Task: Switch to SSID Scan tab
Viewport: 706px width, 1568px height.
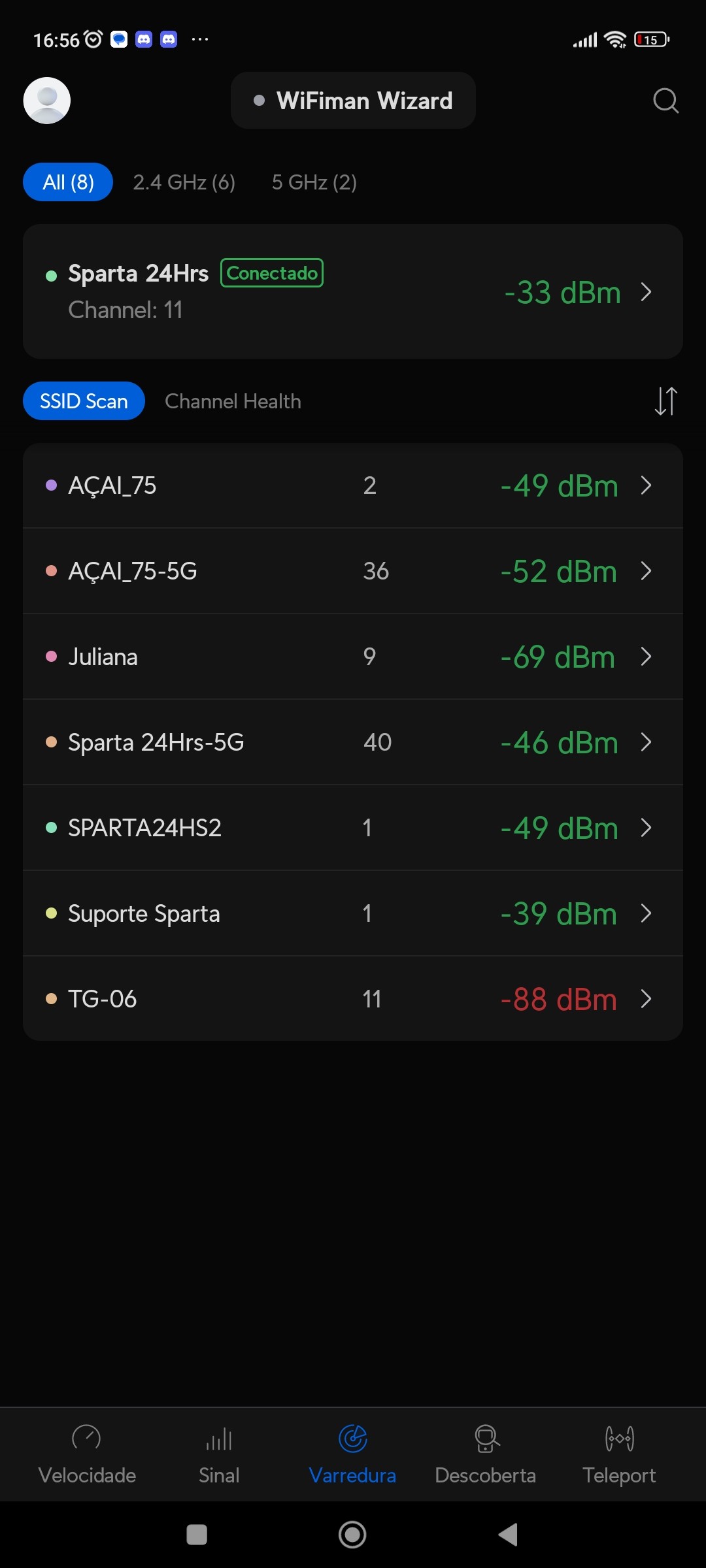Action: click(x=84, y=401)
